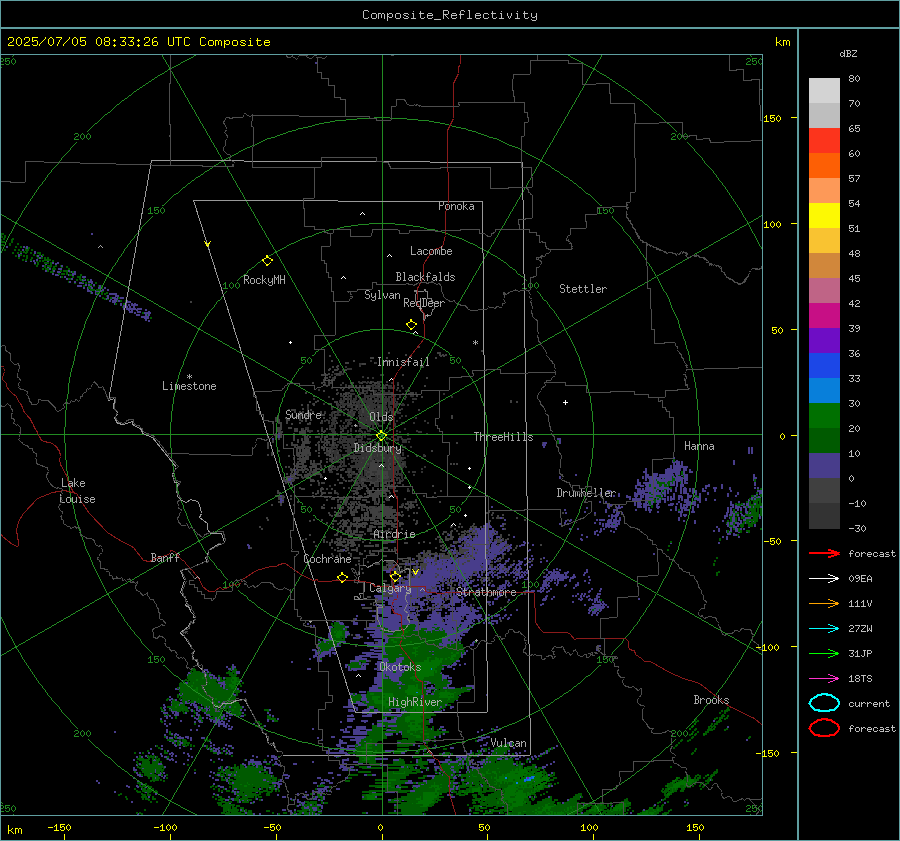Click the HighRiver label
Viewport: 900px width, 841px height.
pos(415,702)
